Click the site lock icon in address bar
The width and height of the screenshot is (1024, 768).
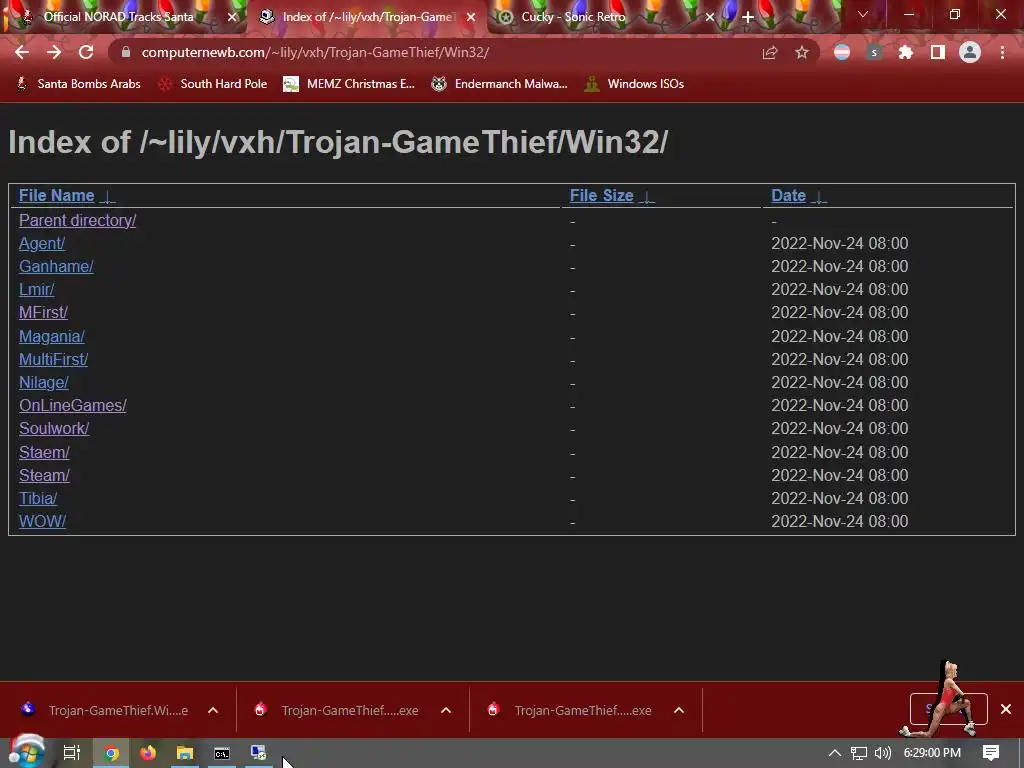(126, 52)
